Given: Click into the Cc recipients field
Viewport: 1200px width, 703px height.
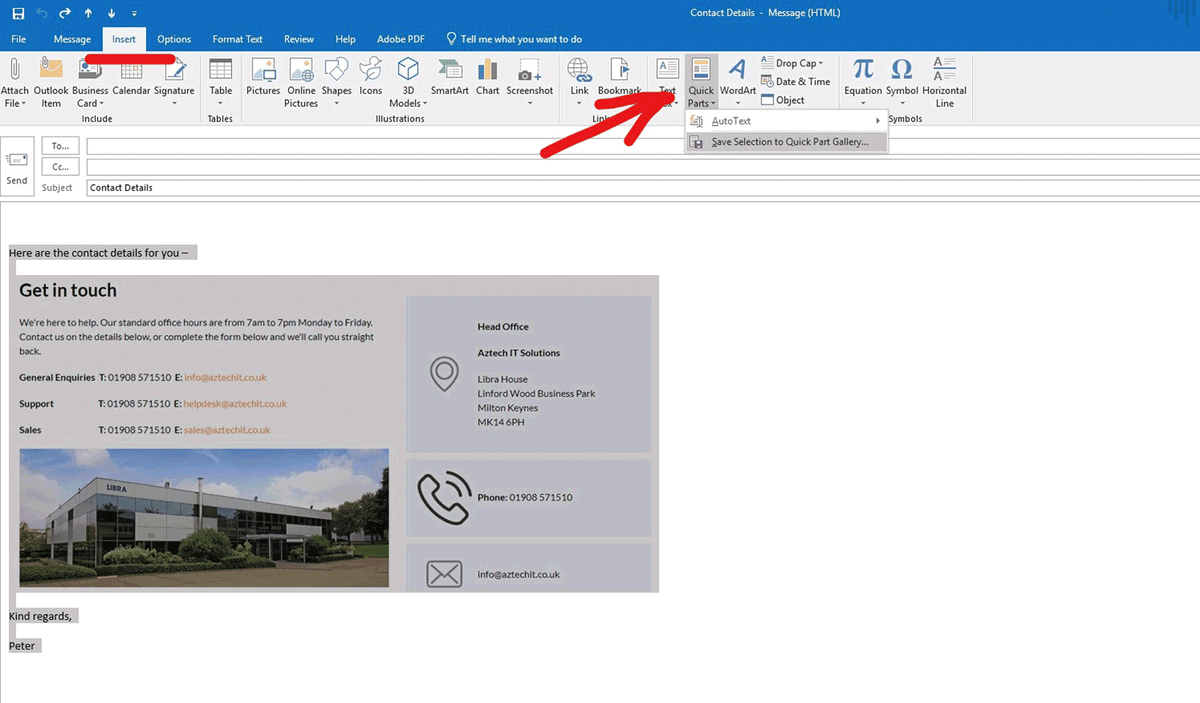Looking at the screenshot, I should pyautogui.click(x=643, y=167).
